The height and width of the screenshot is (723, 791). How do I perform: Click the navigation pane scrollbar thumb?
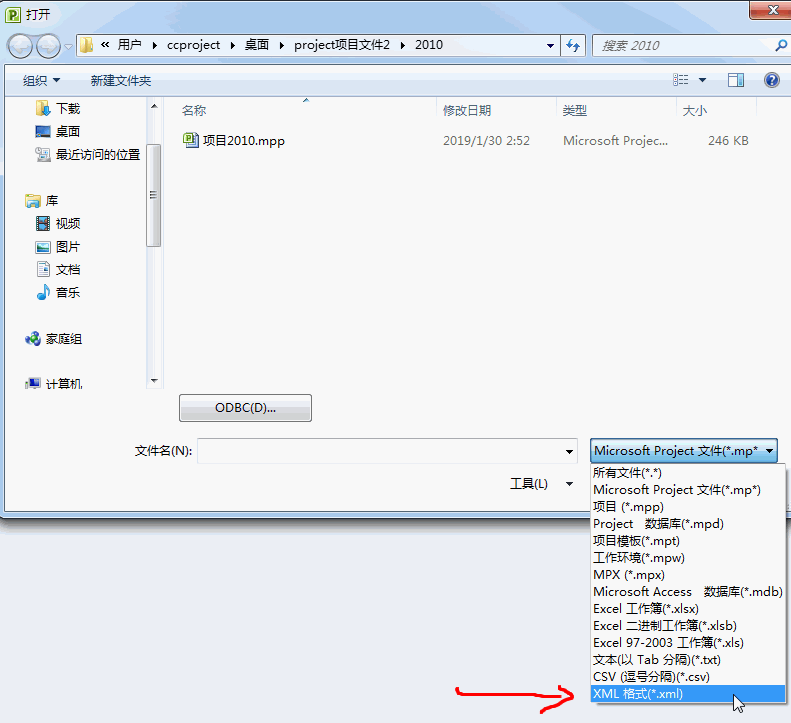tap(154, 195)
